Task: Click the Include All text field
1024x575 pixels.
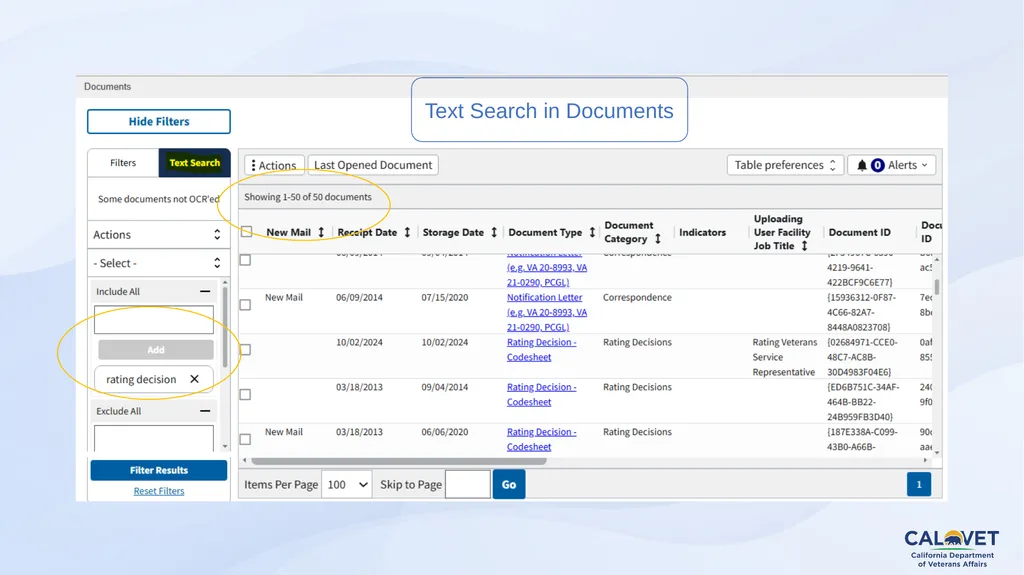Action: (153, 320)
